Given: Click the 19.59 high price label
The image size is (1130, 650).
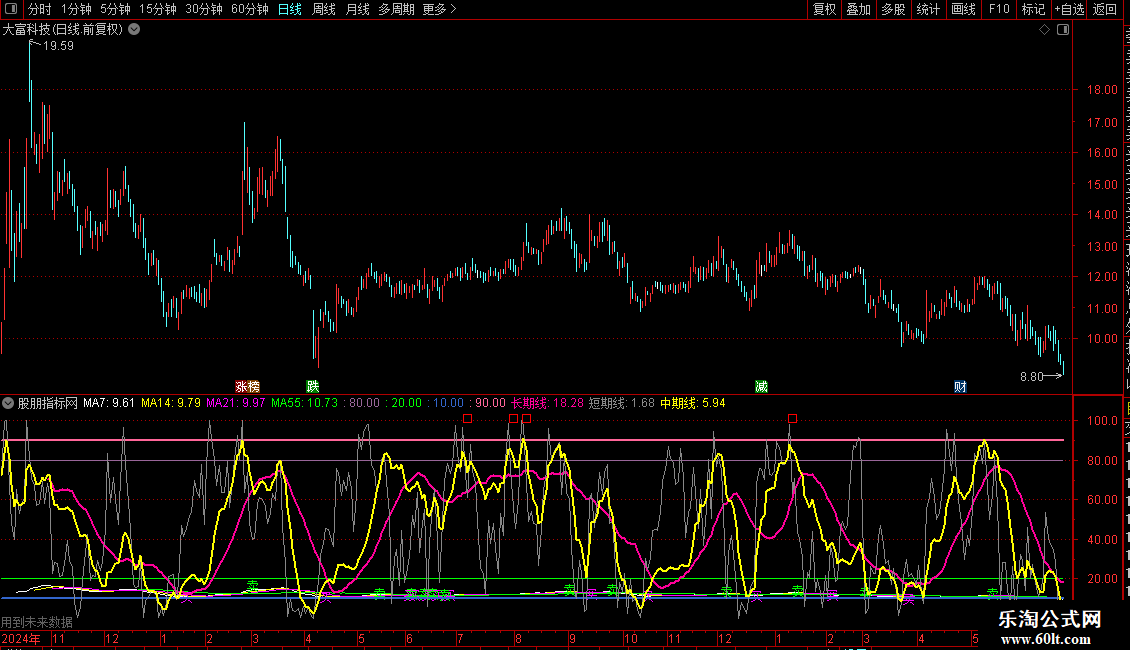Looking at the screenshot, I should coord(58,46).
